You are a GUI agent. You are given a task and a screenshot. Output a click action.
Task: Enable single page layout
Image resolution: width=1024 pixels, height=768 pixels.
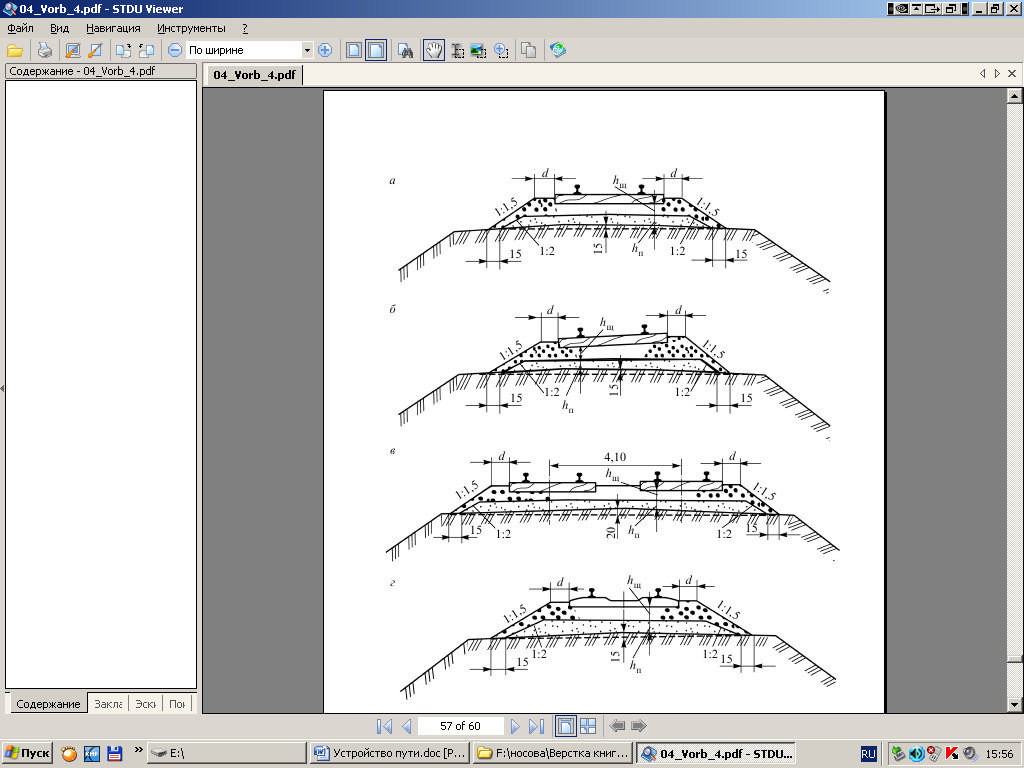(x=566, y=726)
